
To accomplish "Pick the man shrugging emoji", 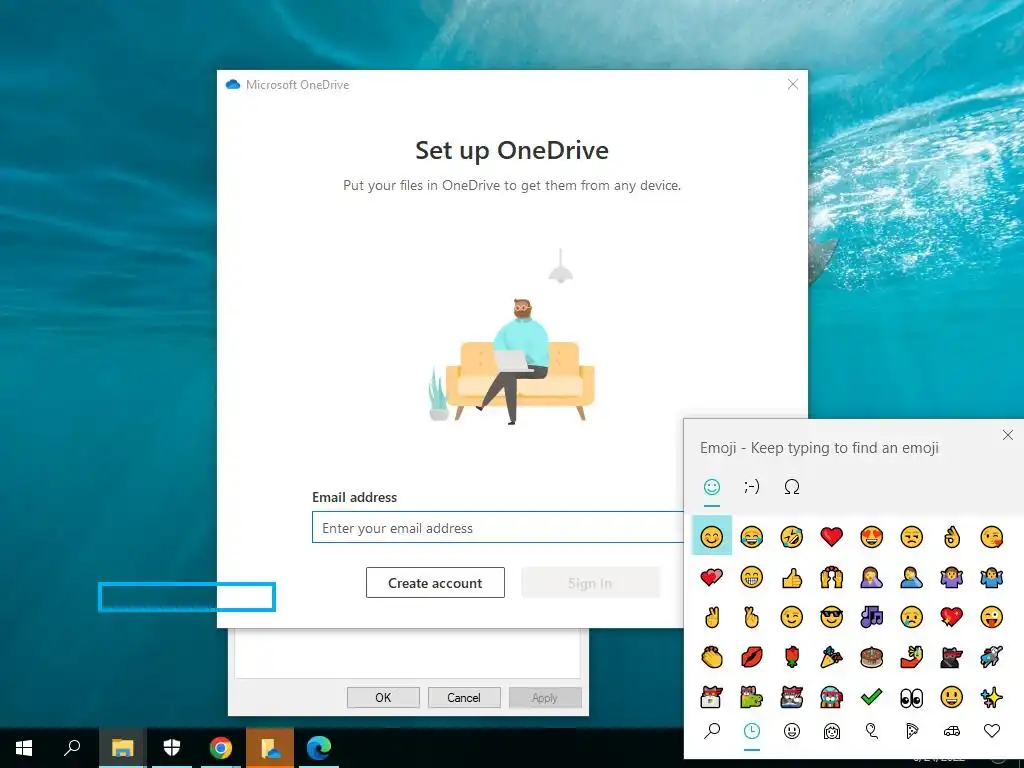I will click(x=991, y=577).
